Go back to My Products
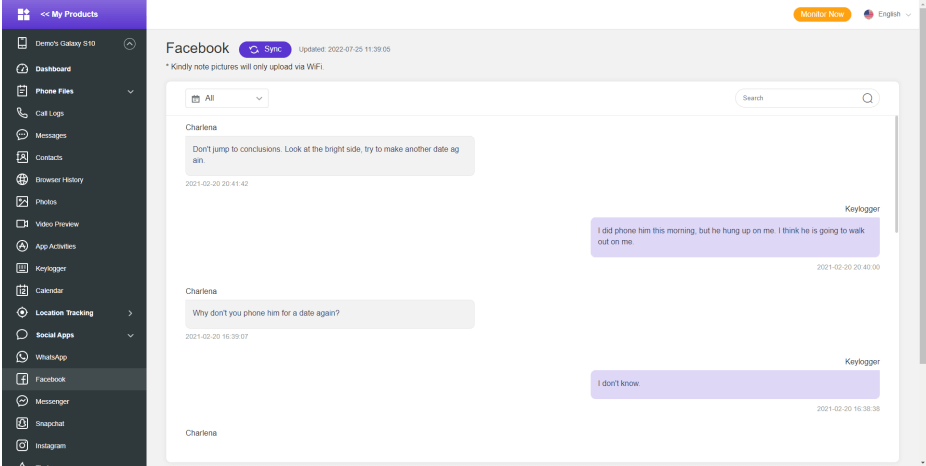Image resolution: width=926 pixels, height=466 pixels. (69, 14)
